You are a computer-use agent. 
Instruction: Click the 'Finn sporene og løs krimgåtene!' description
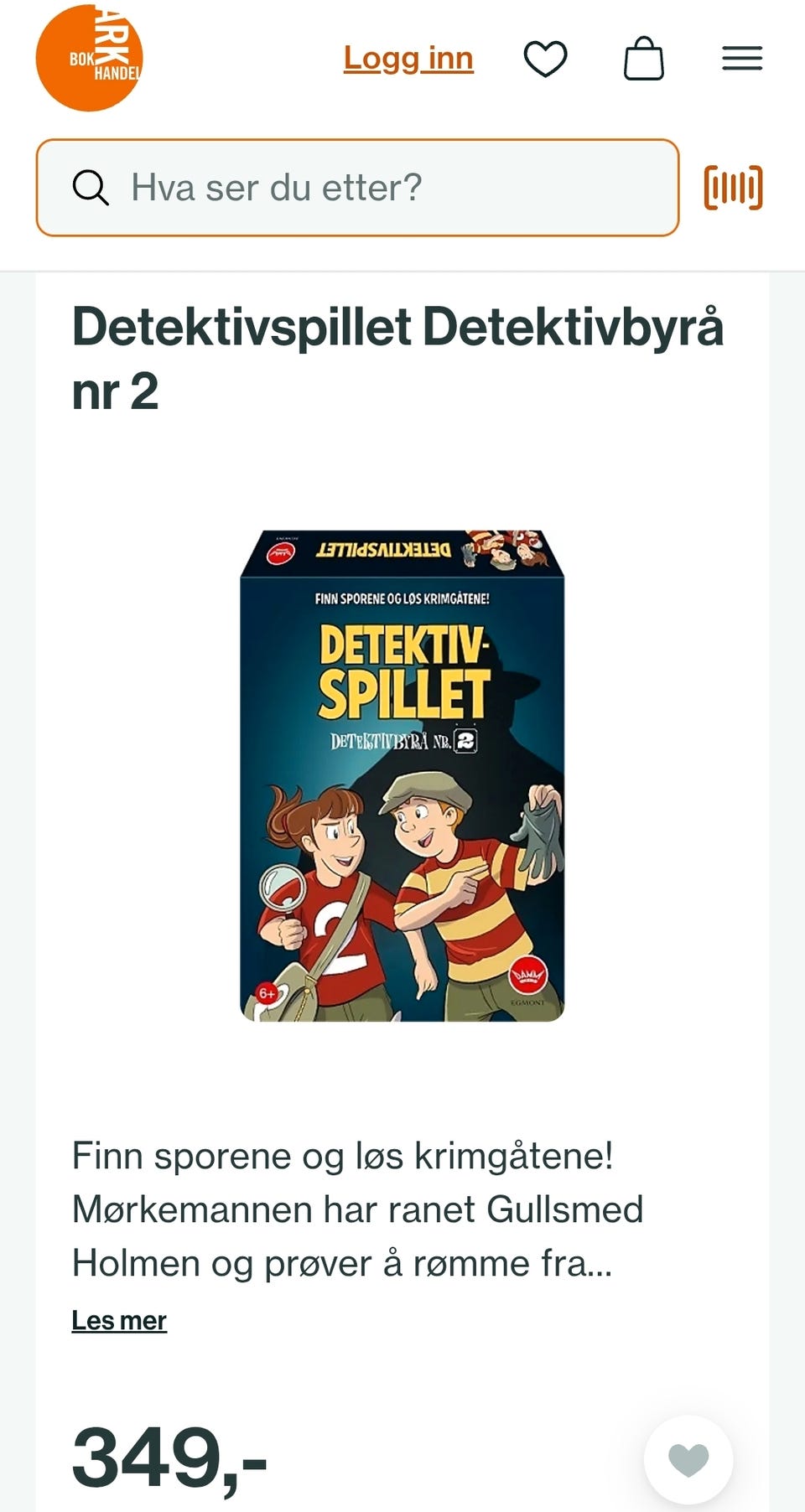pos(342,1156)
